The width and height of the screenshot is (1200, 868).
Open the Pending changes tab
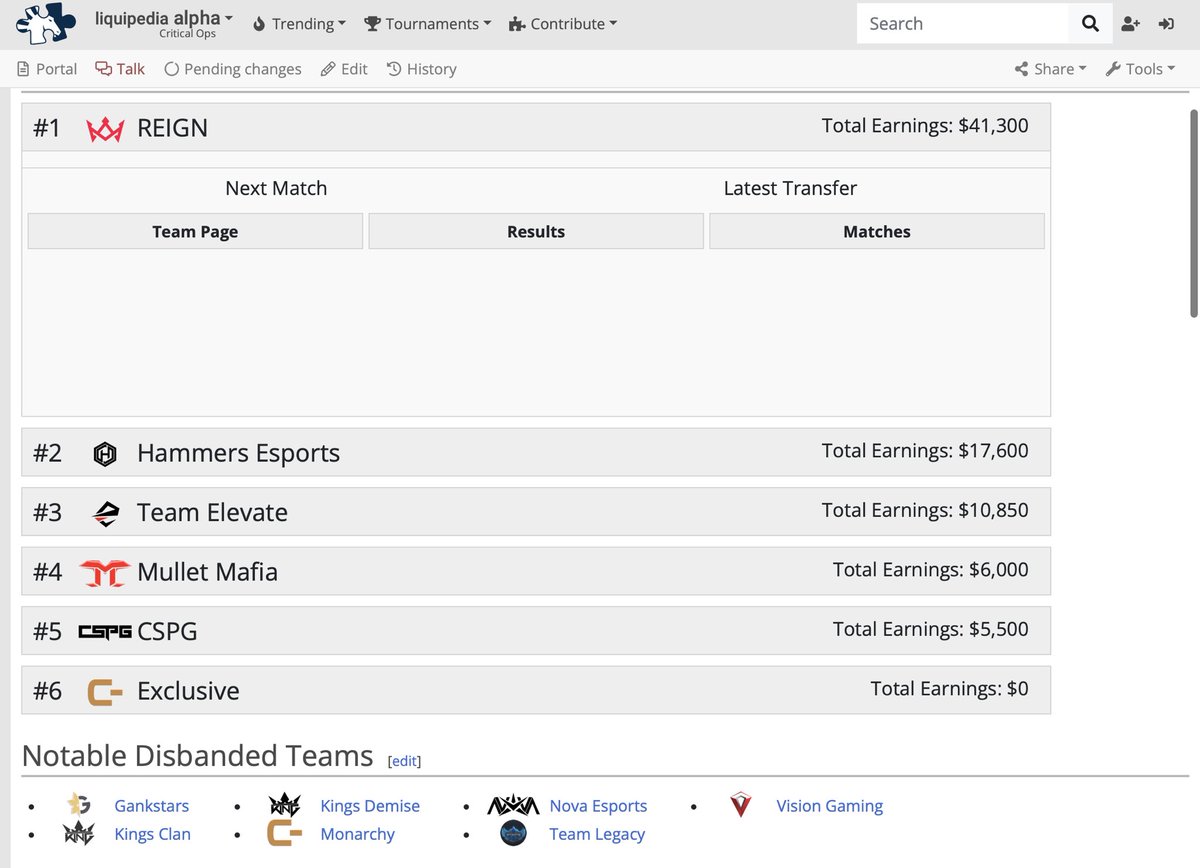[233, 69]
